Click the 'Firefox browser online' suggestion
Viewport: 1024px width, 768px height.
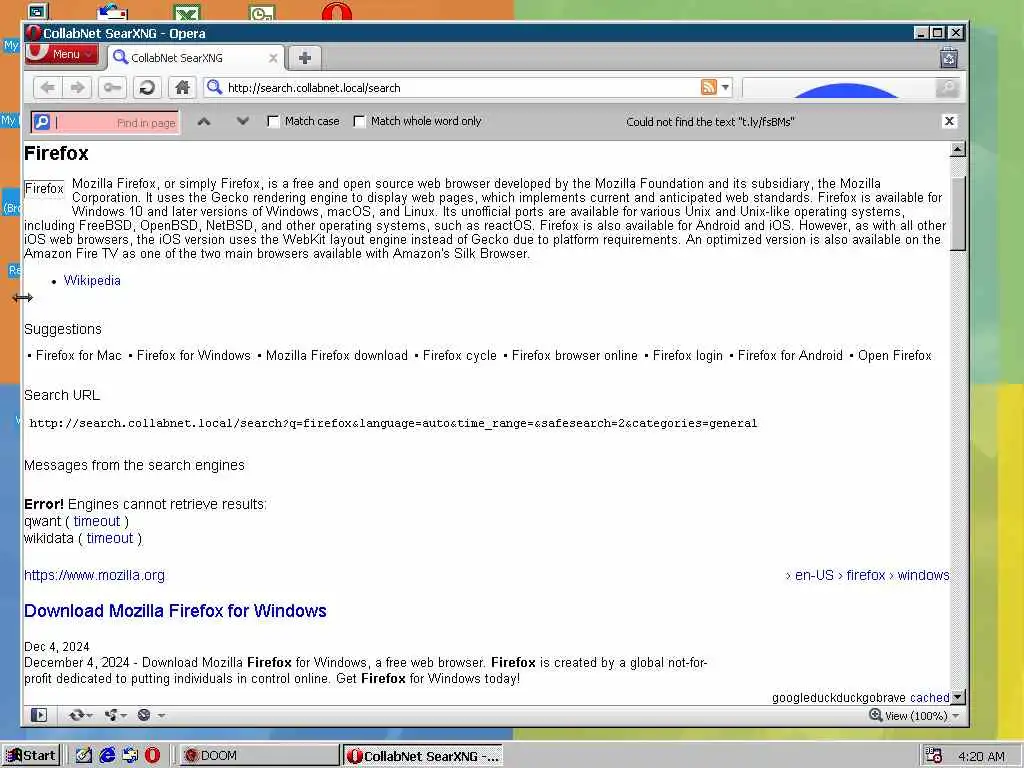tap(575, 355)
